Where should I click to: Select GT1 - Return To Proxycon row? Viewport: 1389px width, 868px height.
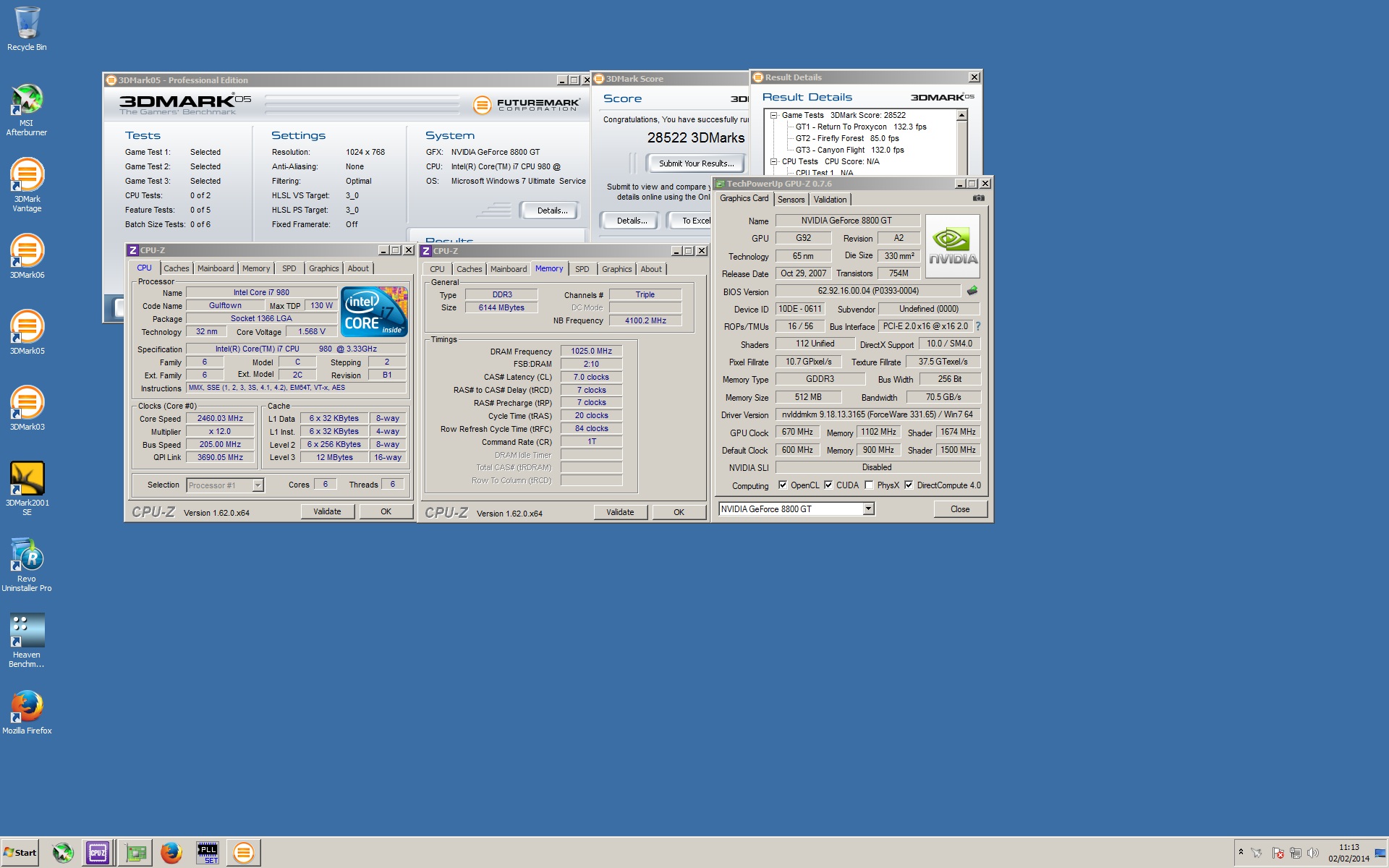pos(860,127)
